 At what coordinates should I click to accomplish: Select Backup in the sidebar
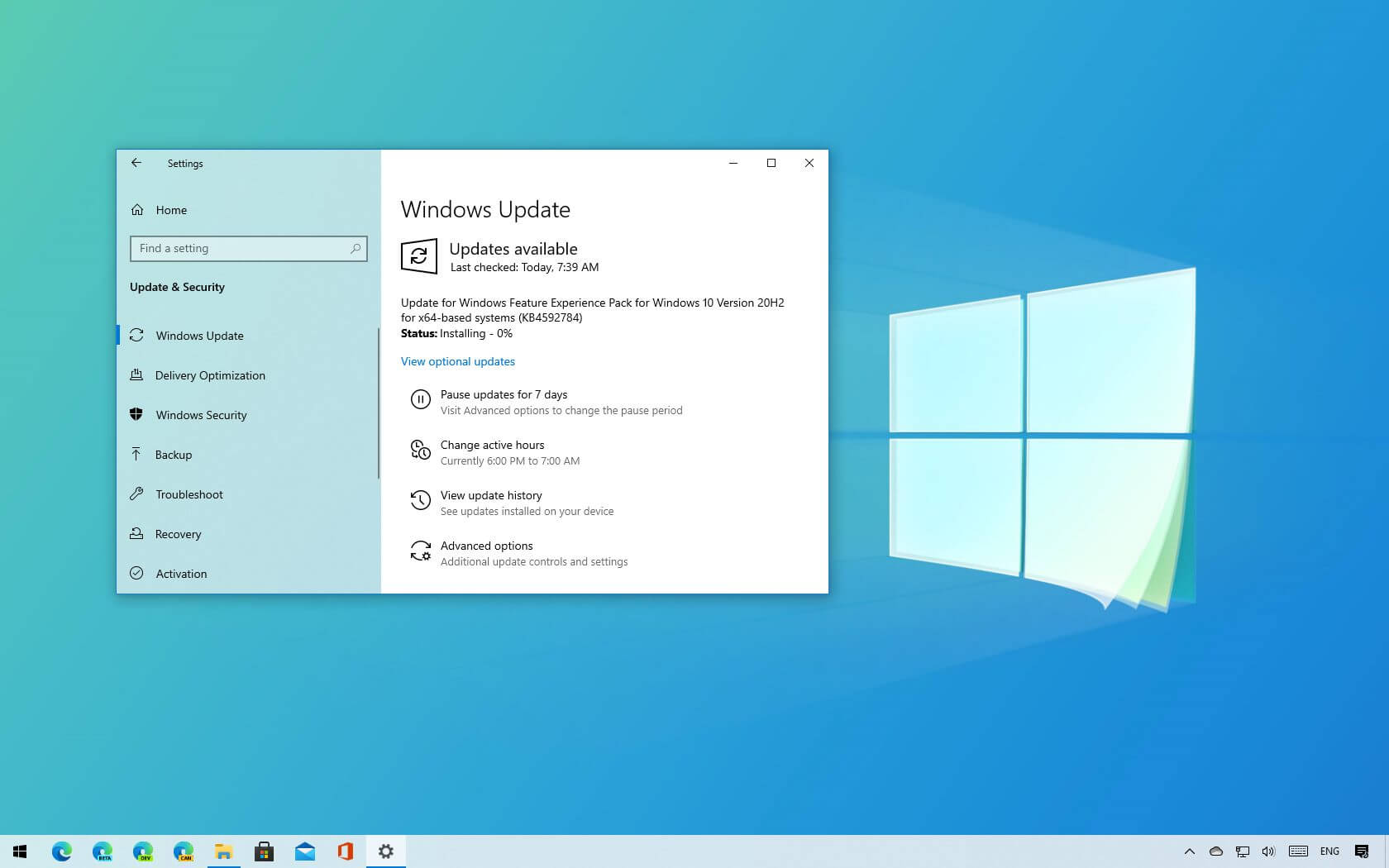[x=248, y=455]
